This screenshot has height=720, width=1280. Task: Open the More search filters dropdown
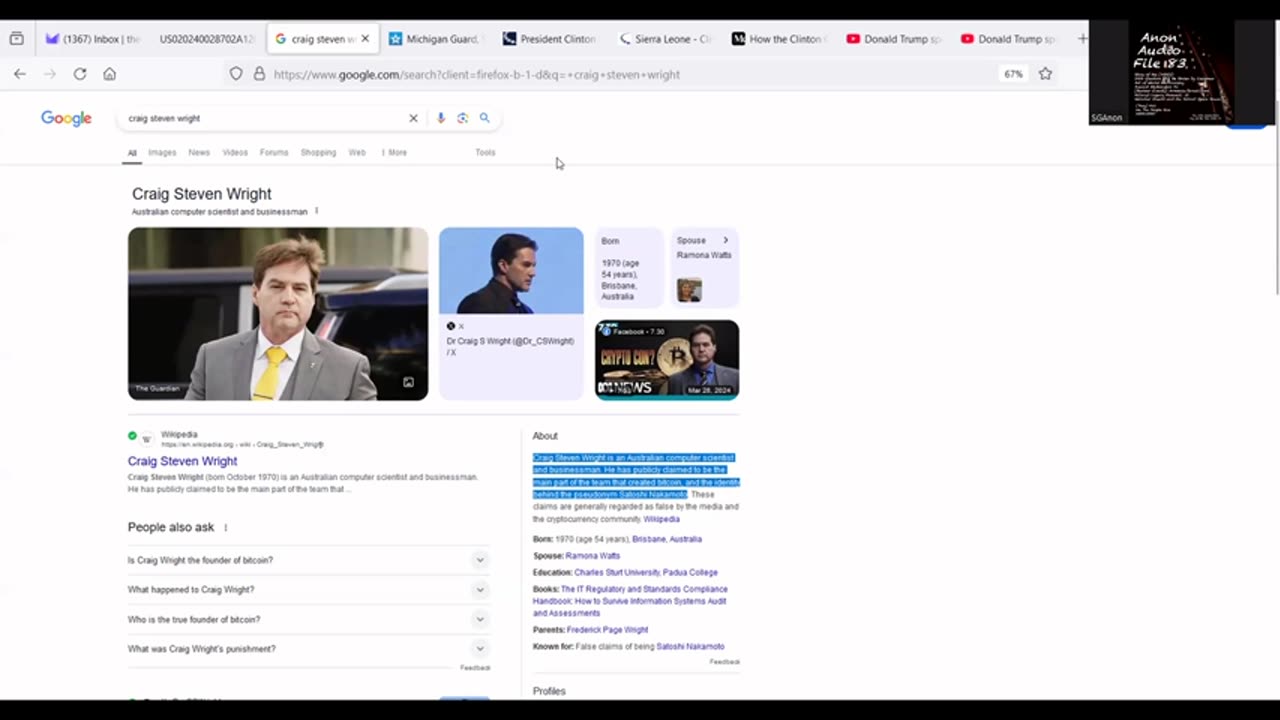point(394,152)
